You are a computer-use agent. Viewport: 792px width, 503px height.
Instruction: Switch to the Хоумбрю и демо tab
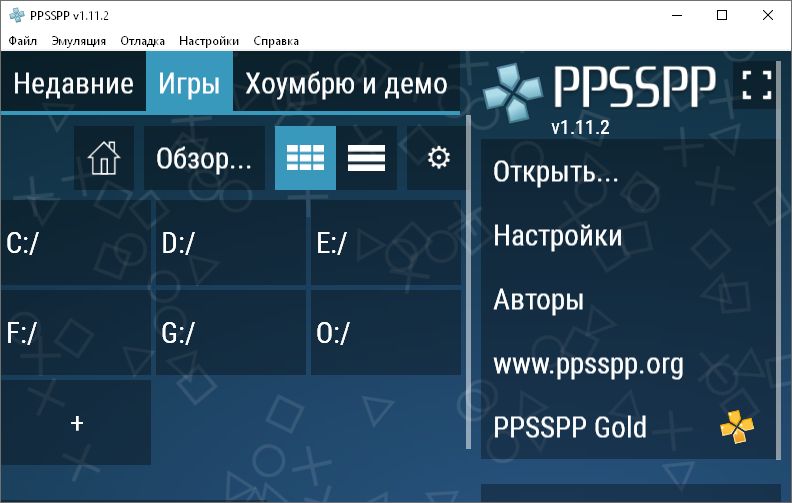point(346,83)
